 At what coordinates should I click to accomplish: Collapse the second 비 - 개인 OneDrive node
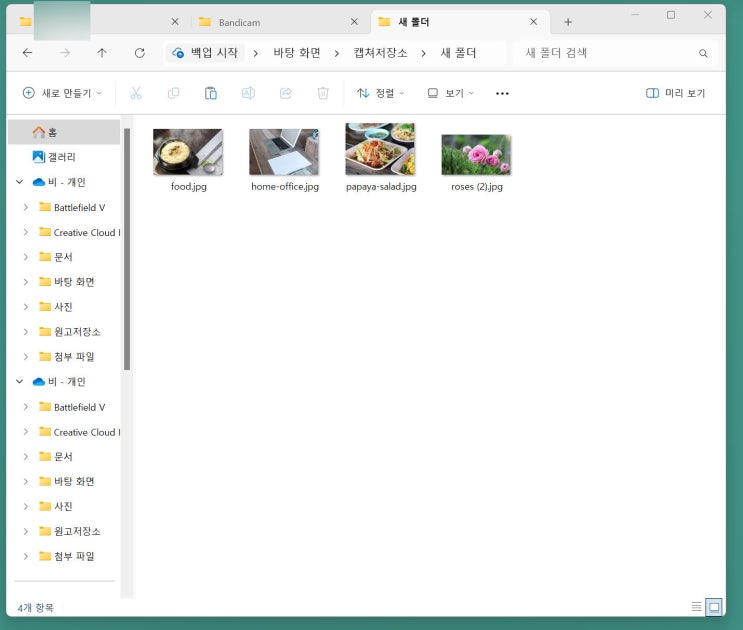point(19,381)
